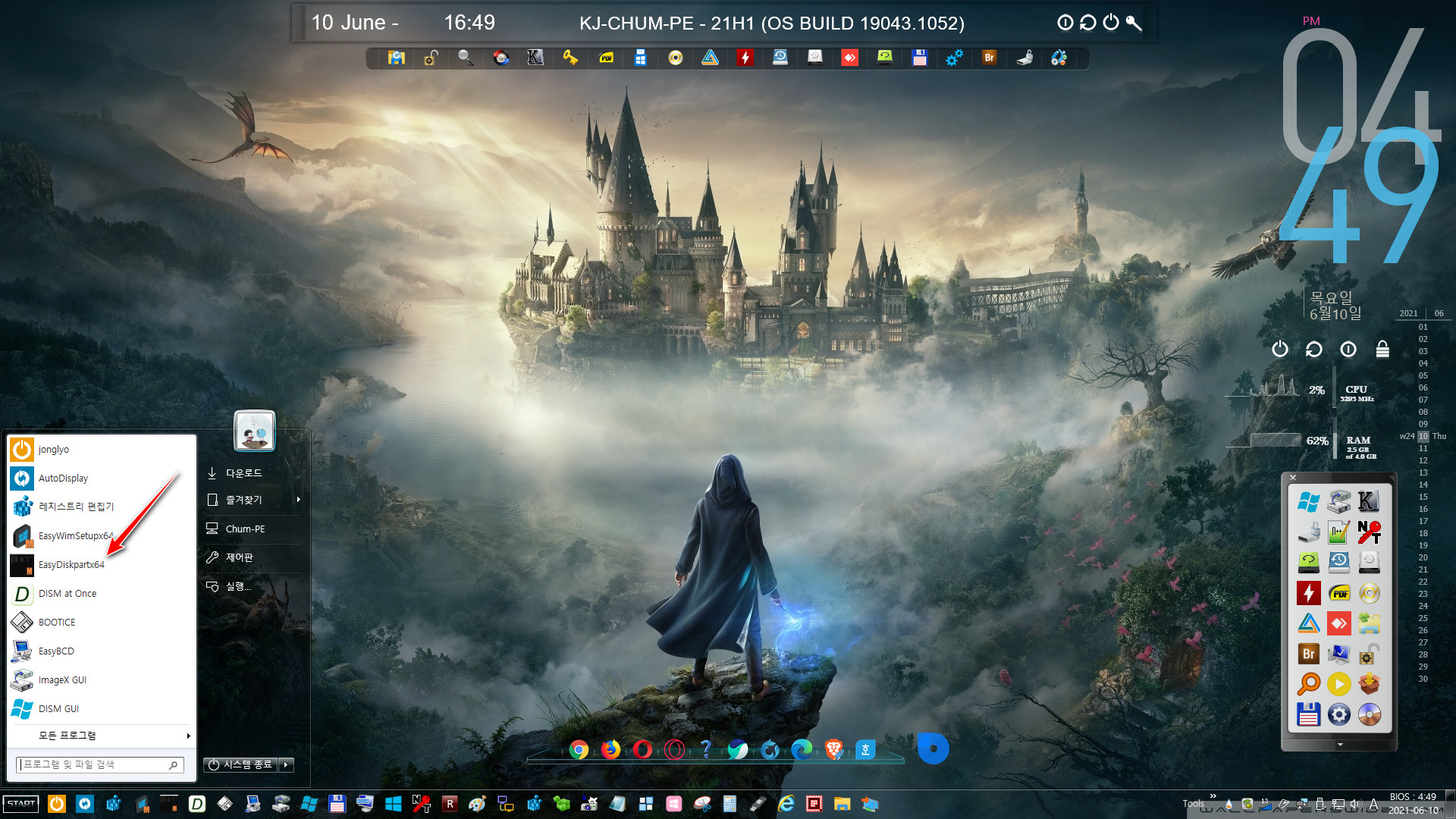Expand the Tools toolbar chevron in tray

click(x=1213, y=796)
